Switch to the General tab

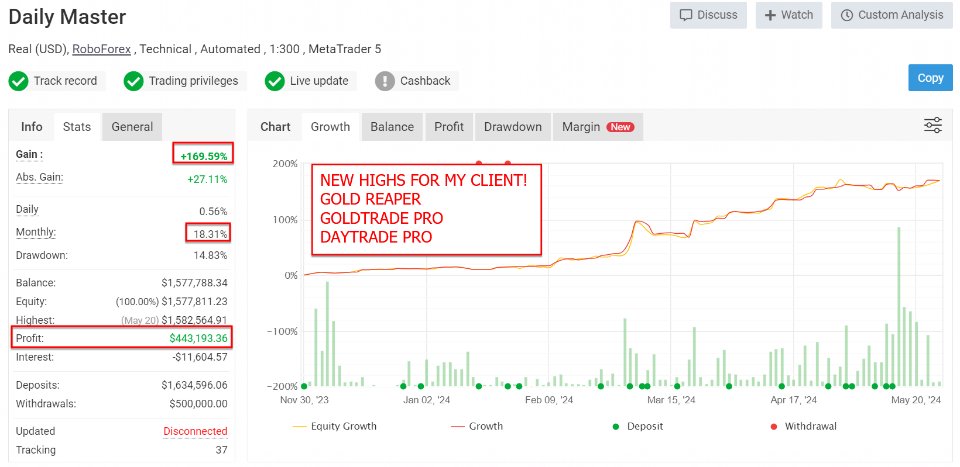pos(132,127)
